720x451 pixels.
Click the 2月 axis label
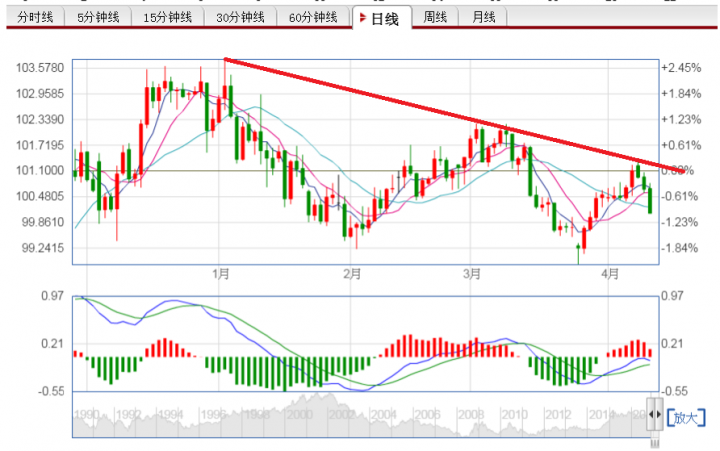352,274
